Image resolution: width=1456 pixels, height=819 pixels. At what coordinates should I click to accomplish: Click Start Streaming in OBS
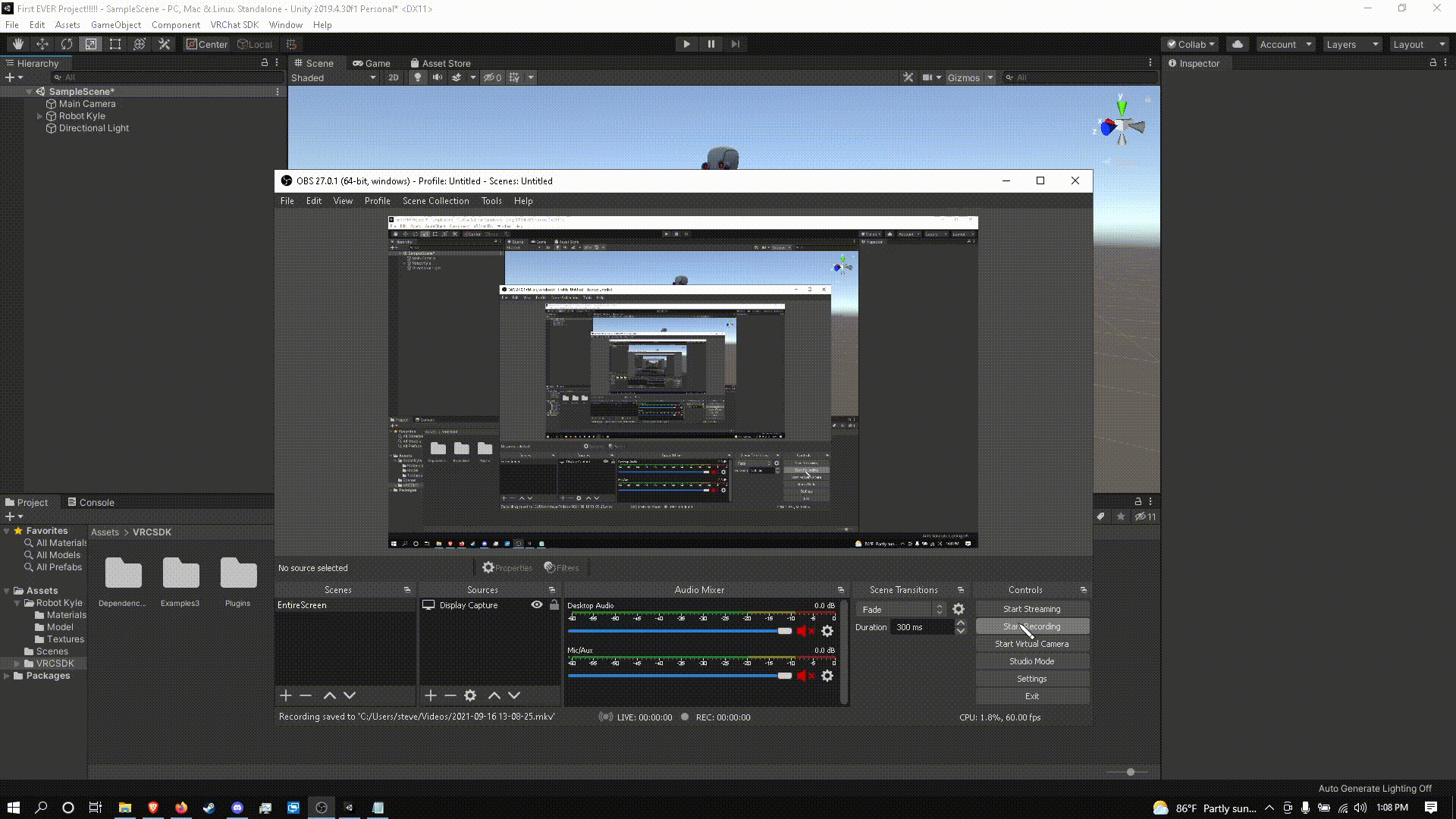1032,609
